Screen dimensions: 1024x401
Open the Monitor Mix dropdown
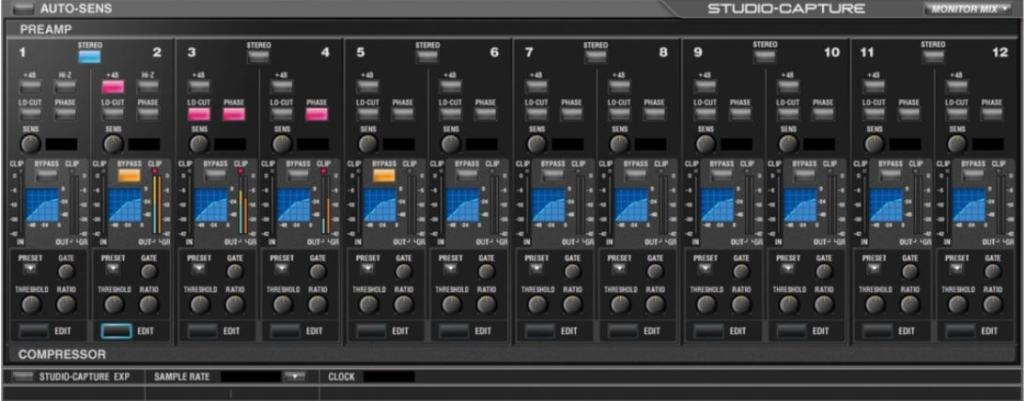[x=966, y=10]
